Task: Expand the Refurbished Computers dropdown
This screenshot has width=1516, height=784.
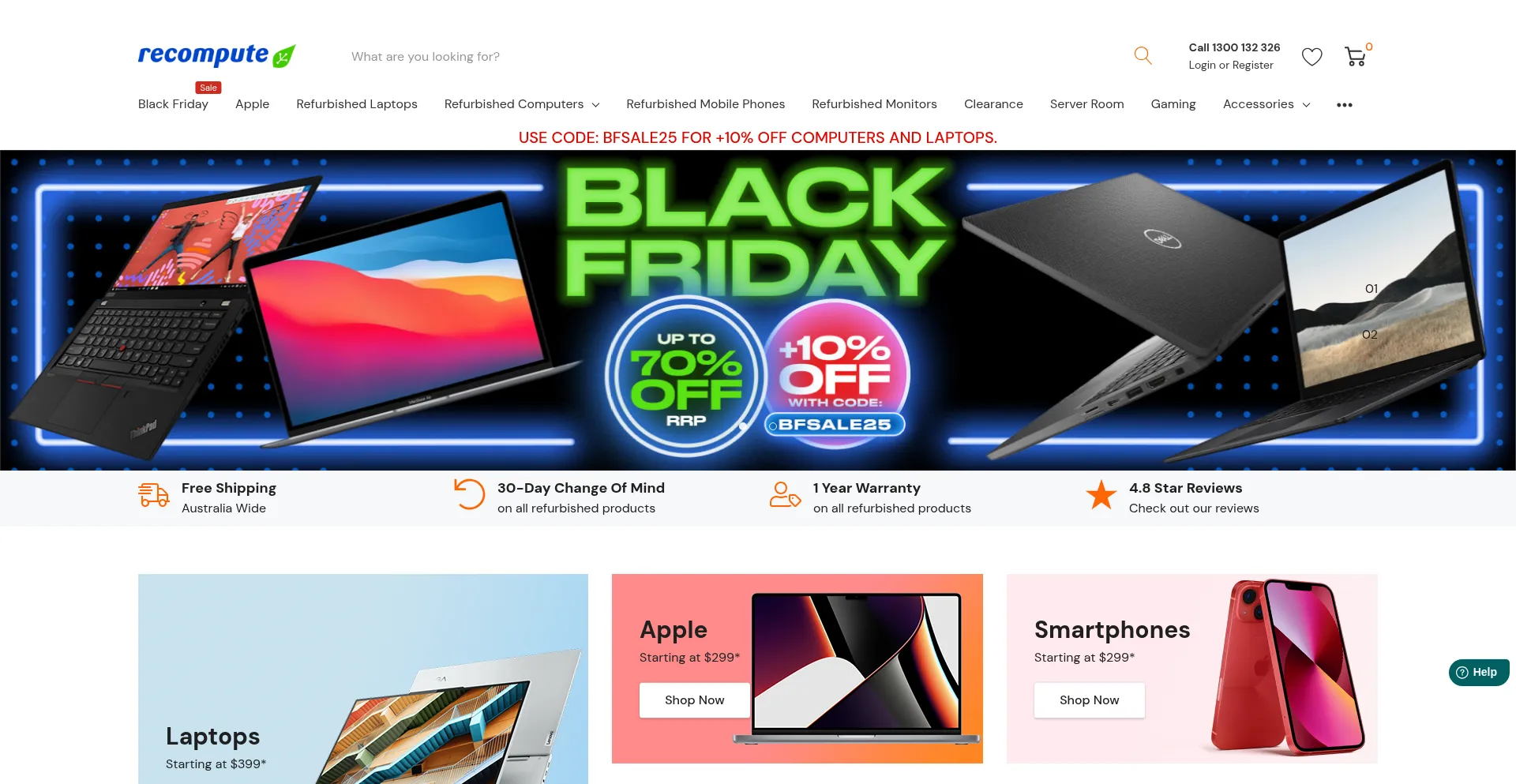Action: (x=522, y=104)
